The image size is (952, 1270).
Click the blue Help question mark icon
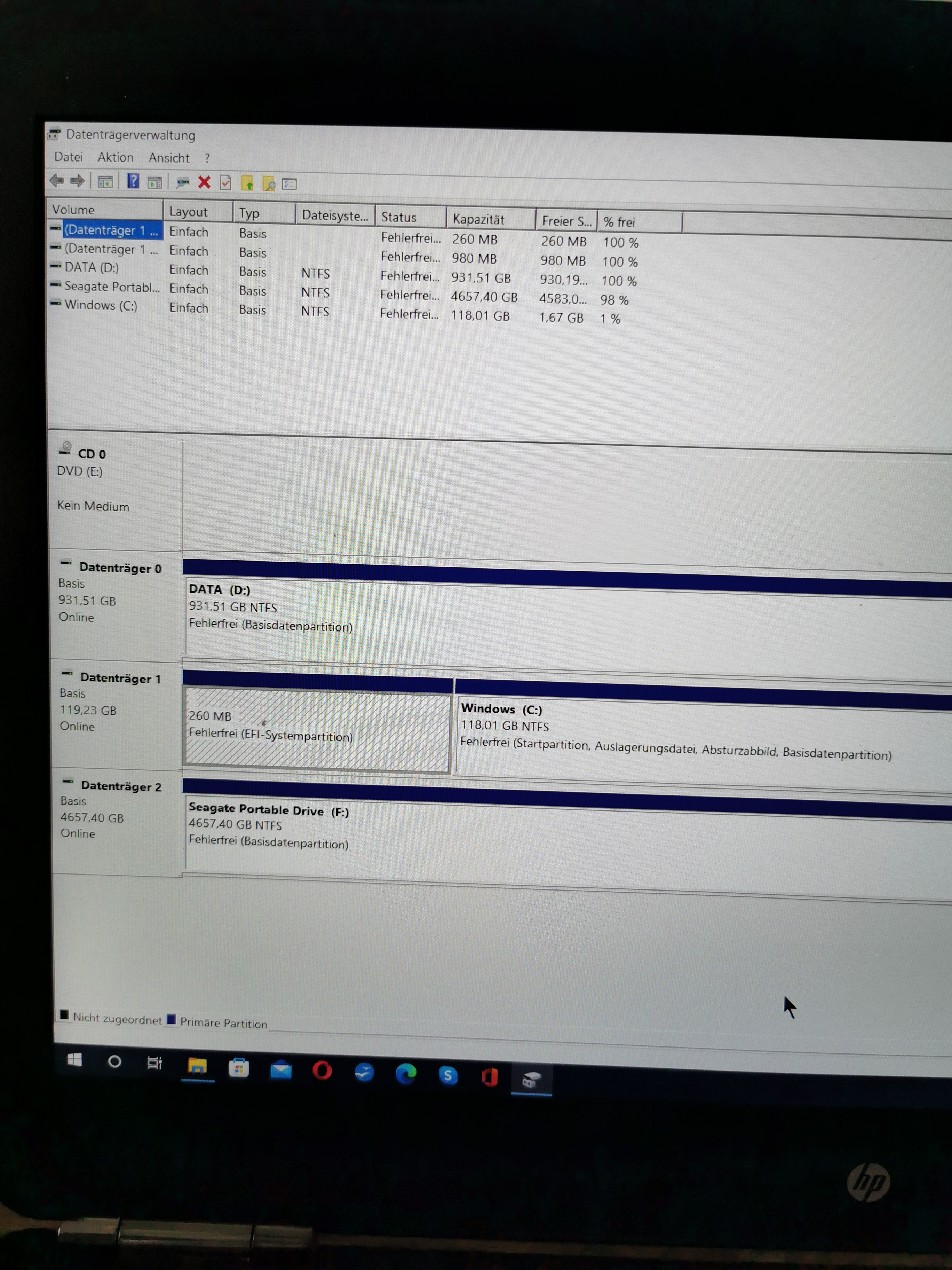pos(133,181)
